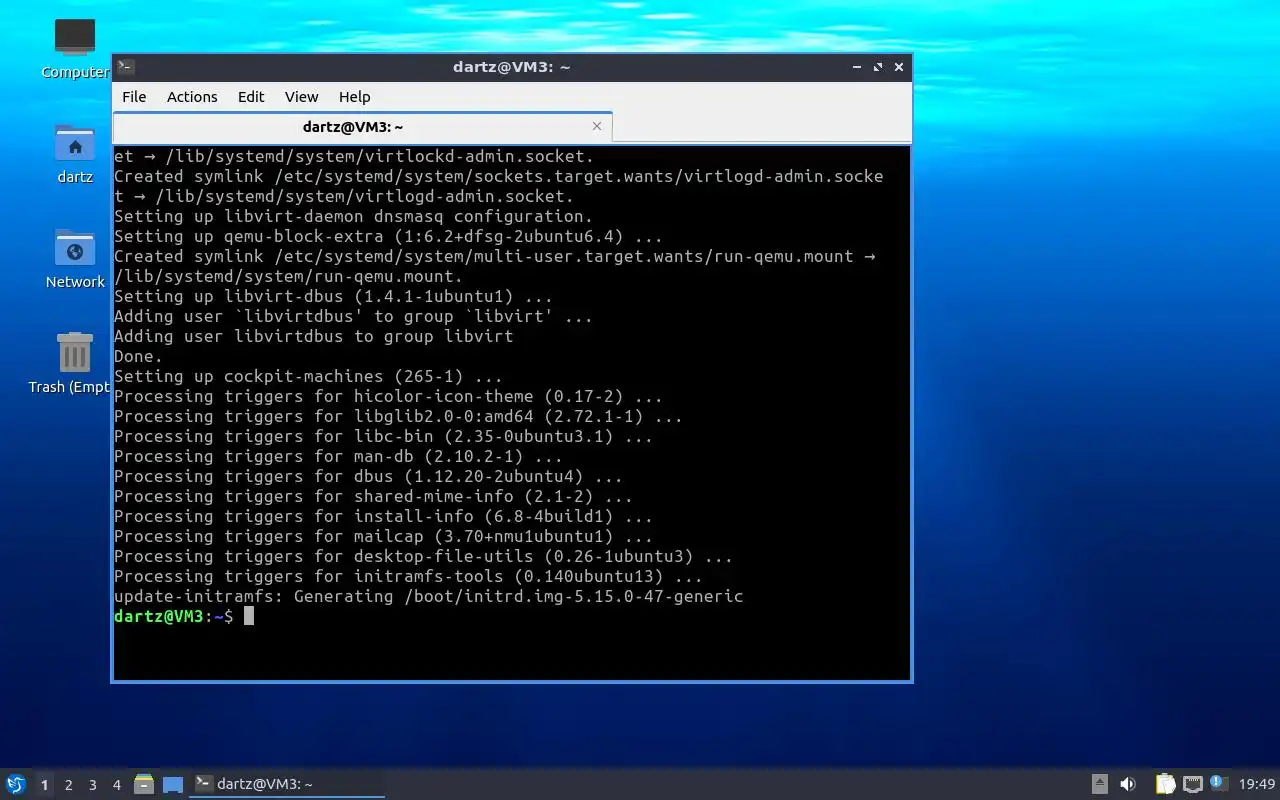Click the wired network tray icon
This screenshot has width=1280, height=800.
pos(1192,784)
